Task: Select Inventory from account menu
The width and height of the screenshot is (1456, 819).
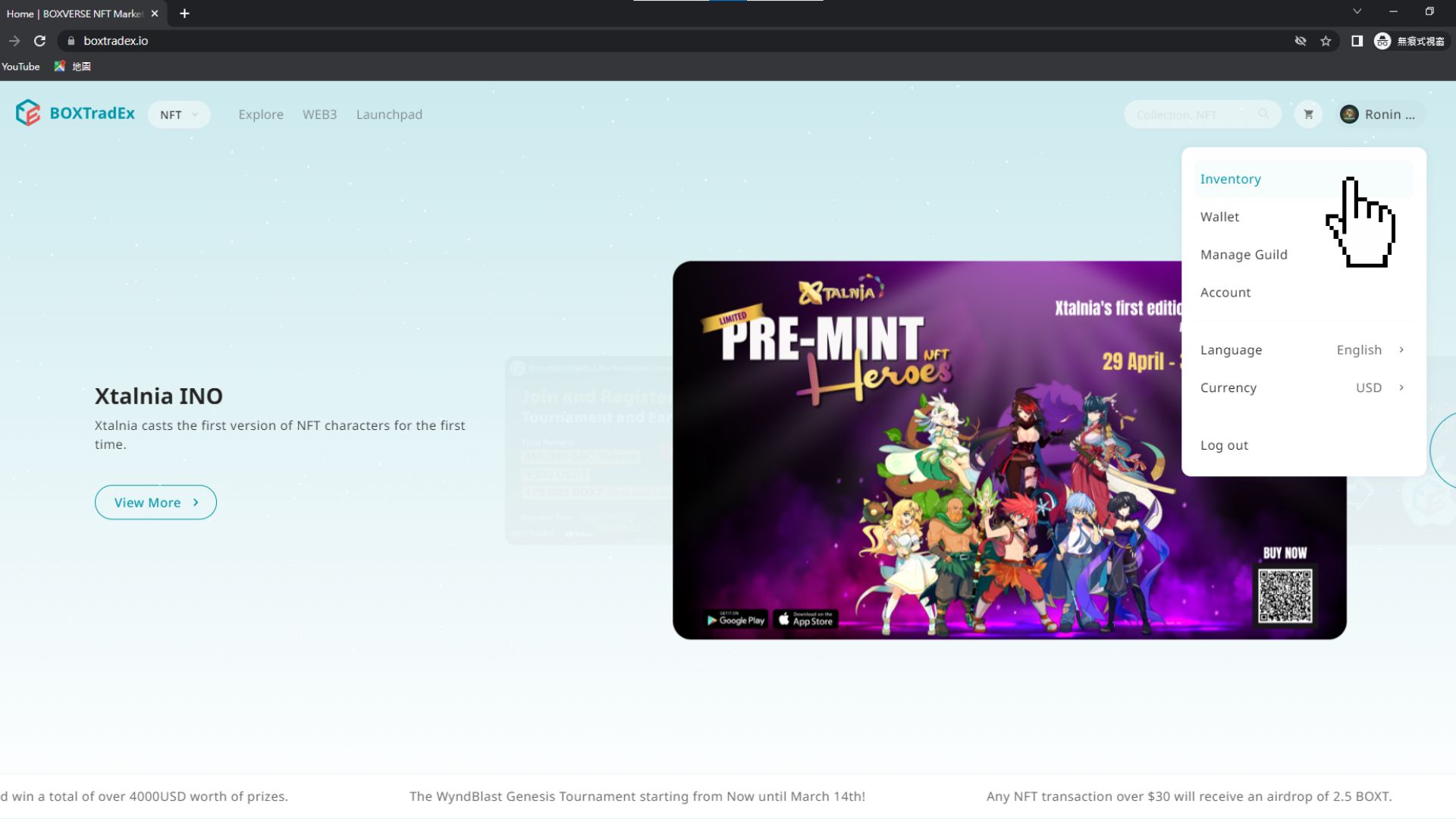Action: tap(1230, 179)
